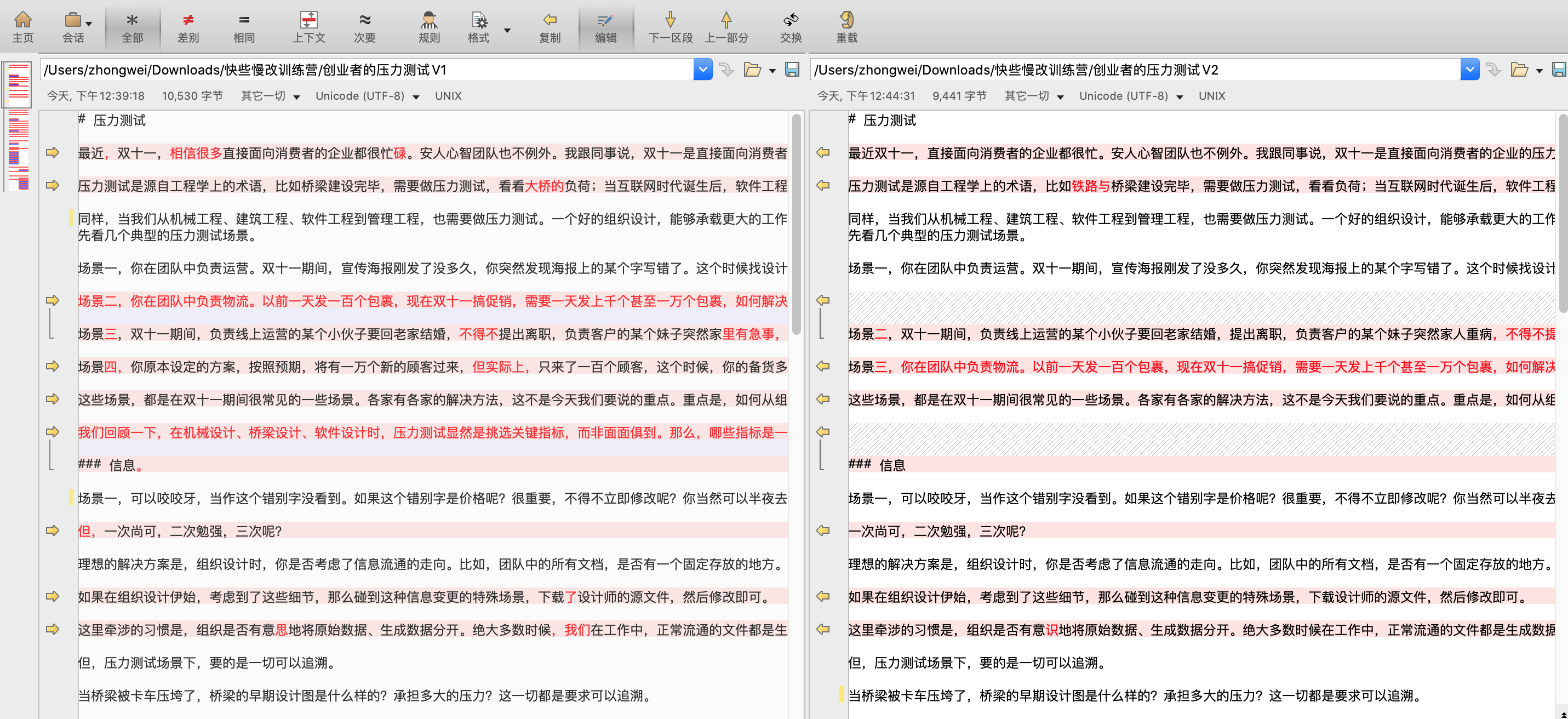Viewport: 1568px width, 719px height.
Task: Click the right file path field V2
Action: 1136,70
